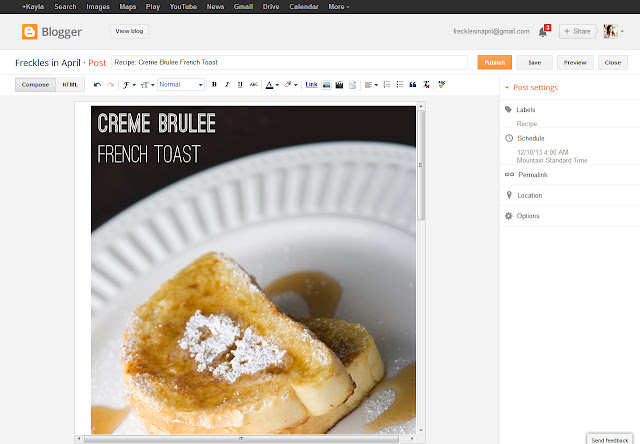This screenshot has width=640, height=444.
Task: Click the Blogger logo icon
Action: point(30,31)
